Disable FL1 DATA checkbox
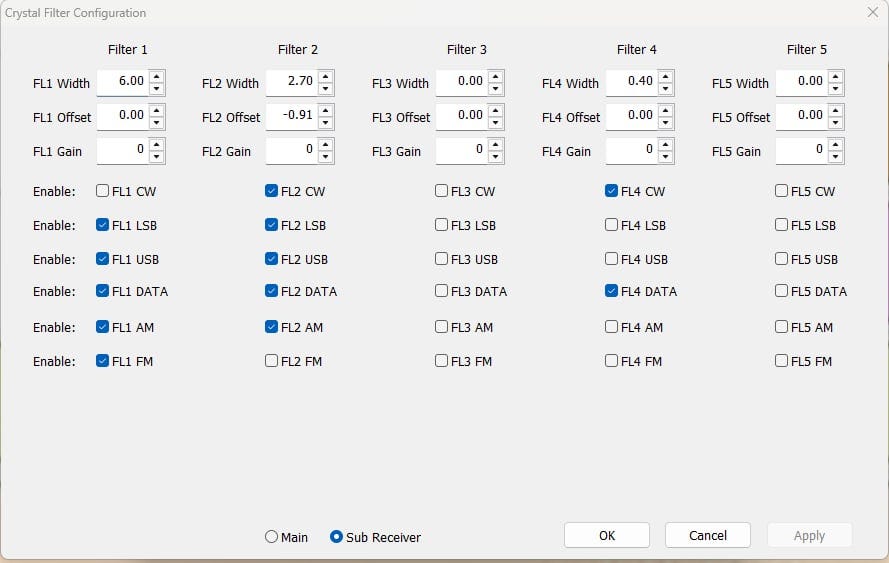This screenshot has width=889, height=563. [x=102, y=291]
